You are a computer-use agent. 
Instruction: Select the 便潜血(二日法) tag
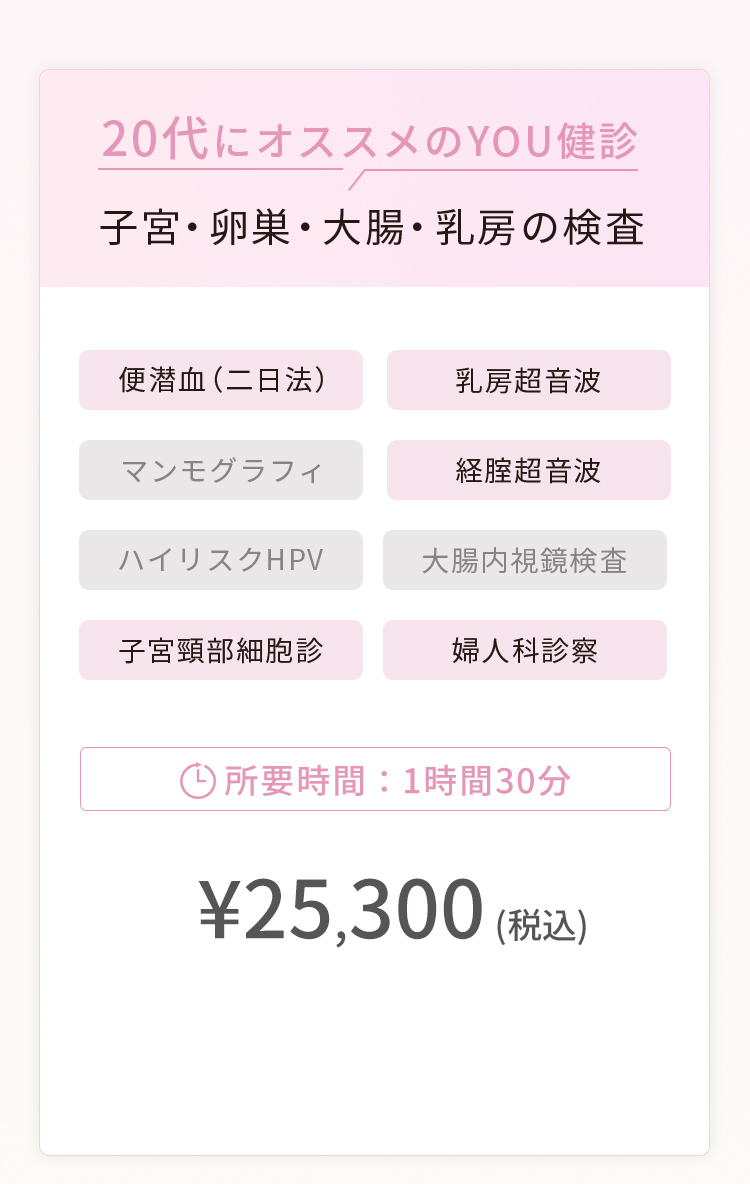[x=221, y=380]
